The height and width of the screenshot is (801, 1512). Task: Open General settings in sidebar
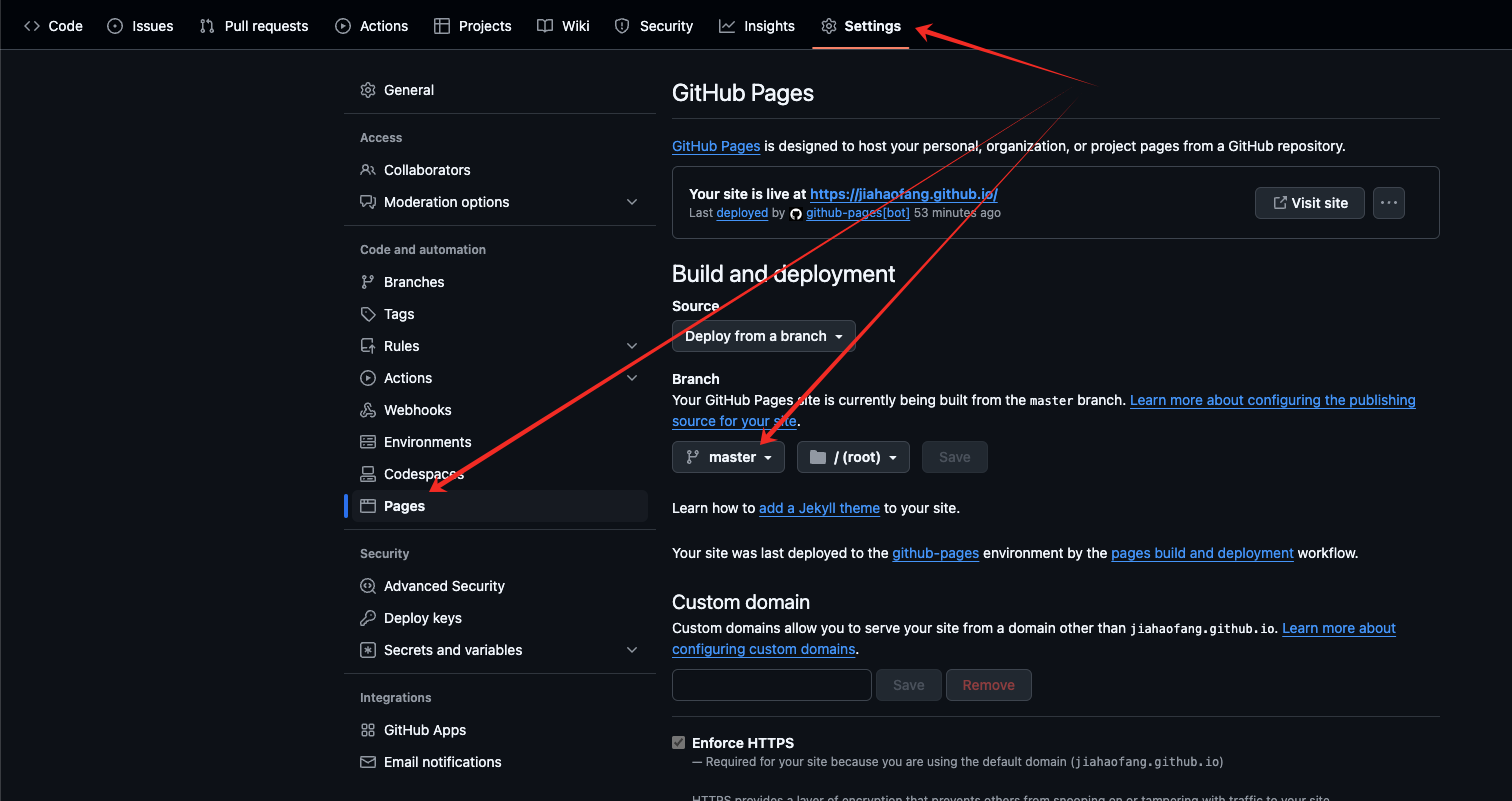coord(500,90)
